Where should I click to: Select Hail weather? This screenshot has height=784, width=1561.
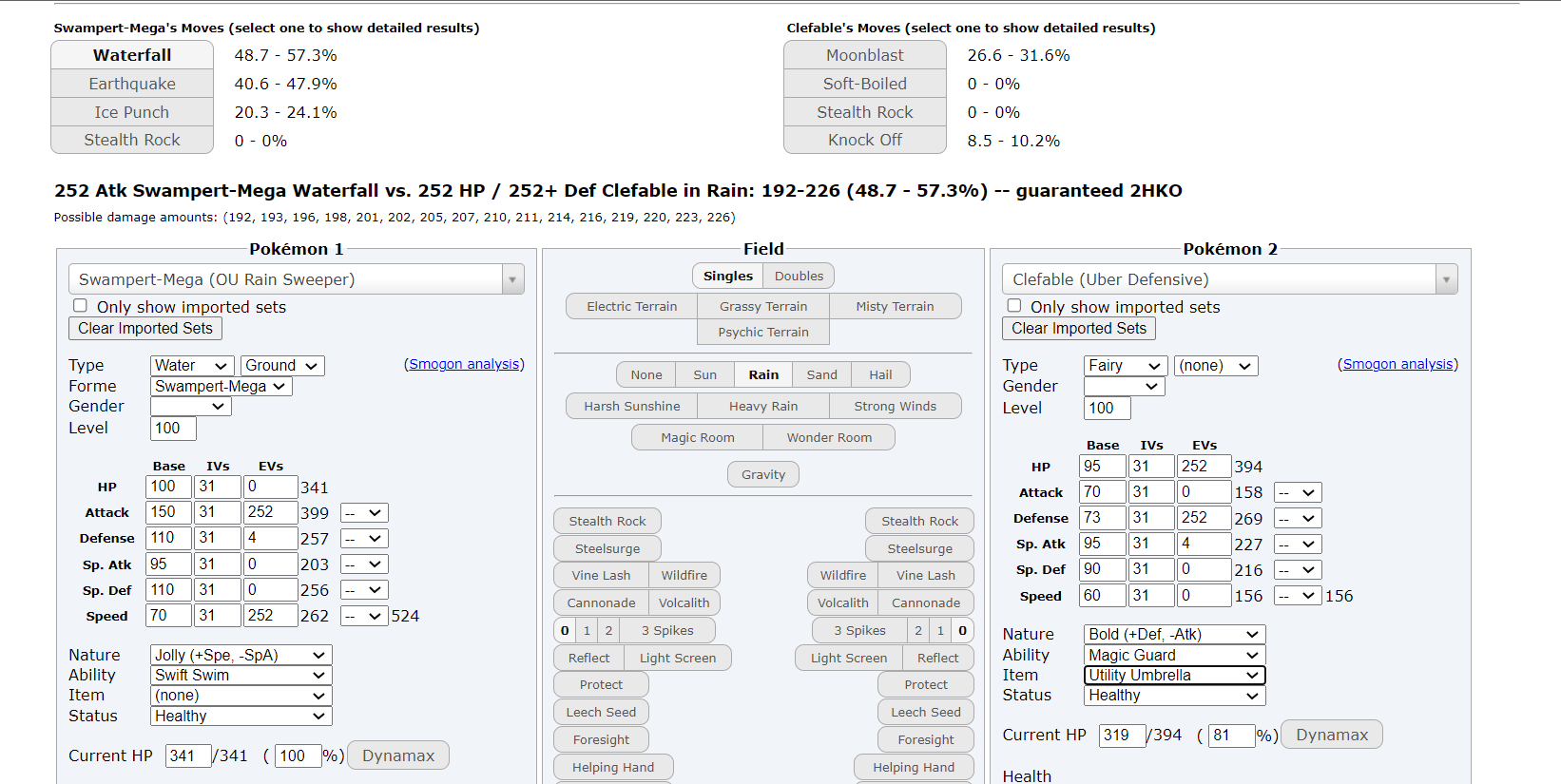click(880, 374)
